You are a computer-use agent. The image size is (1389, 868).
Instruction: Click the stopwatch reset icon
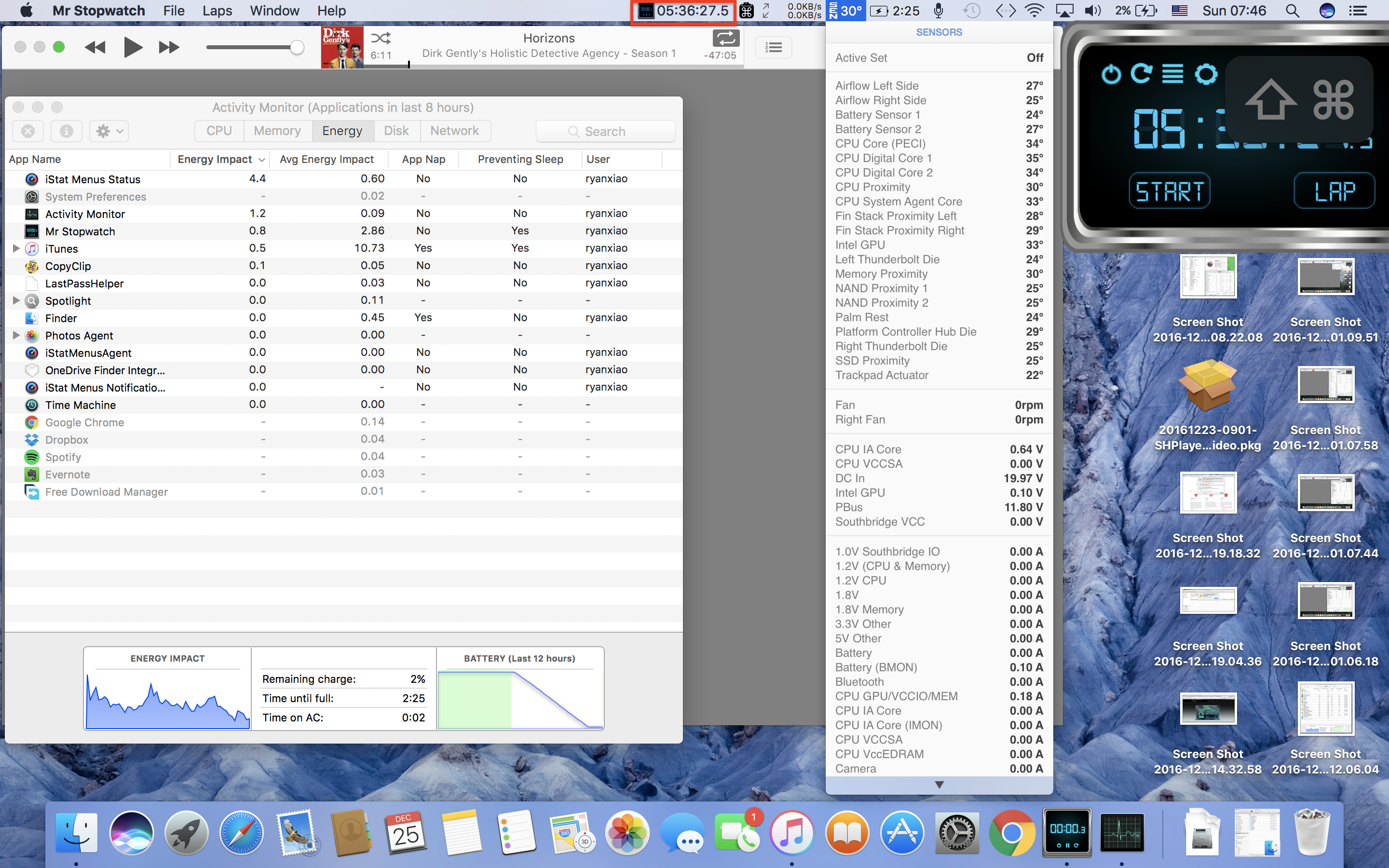point(1141,73)
